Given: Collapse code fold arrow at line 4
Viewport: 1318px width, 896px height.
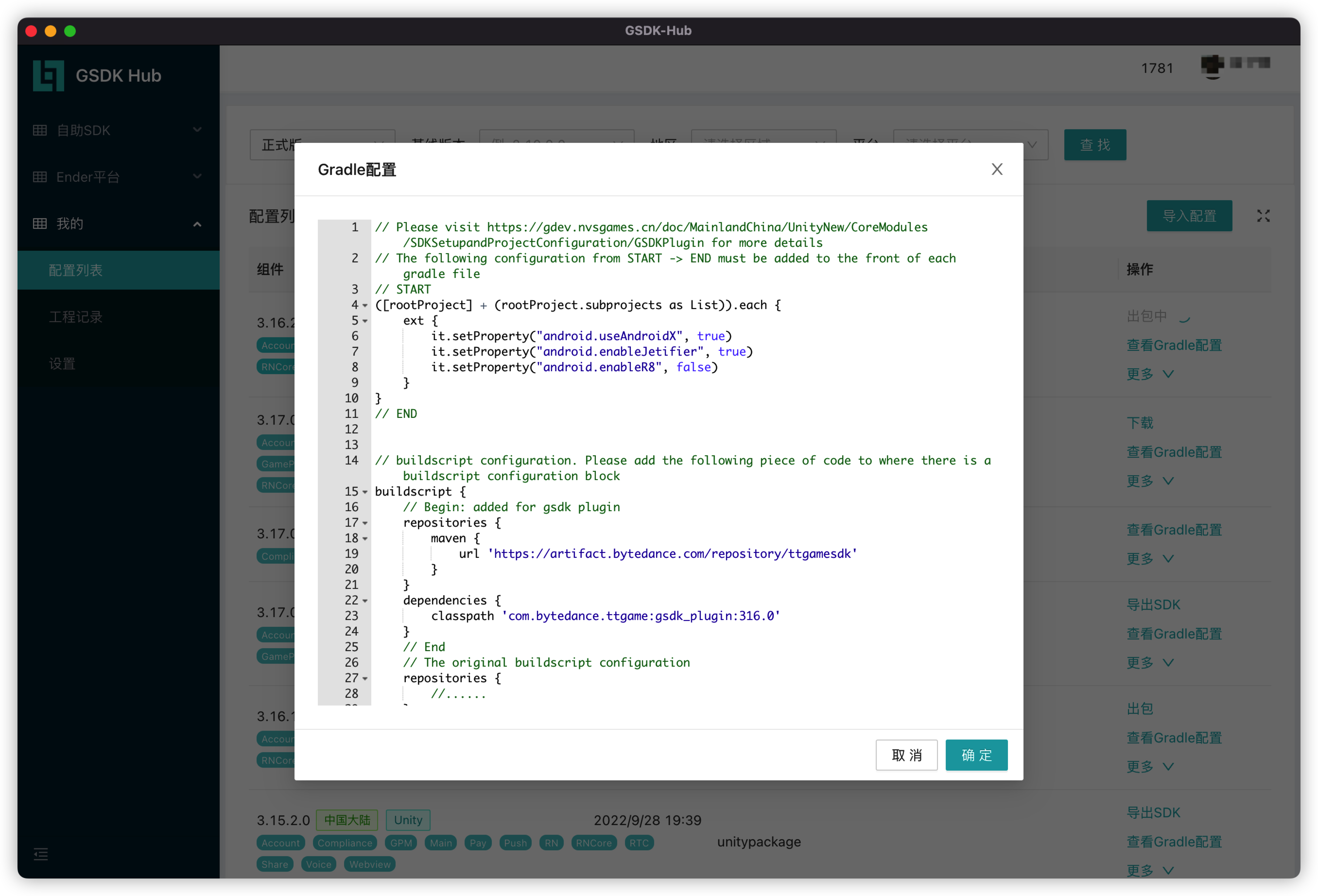Looking at the screenshot, I should click(365, 305).
